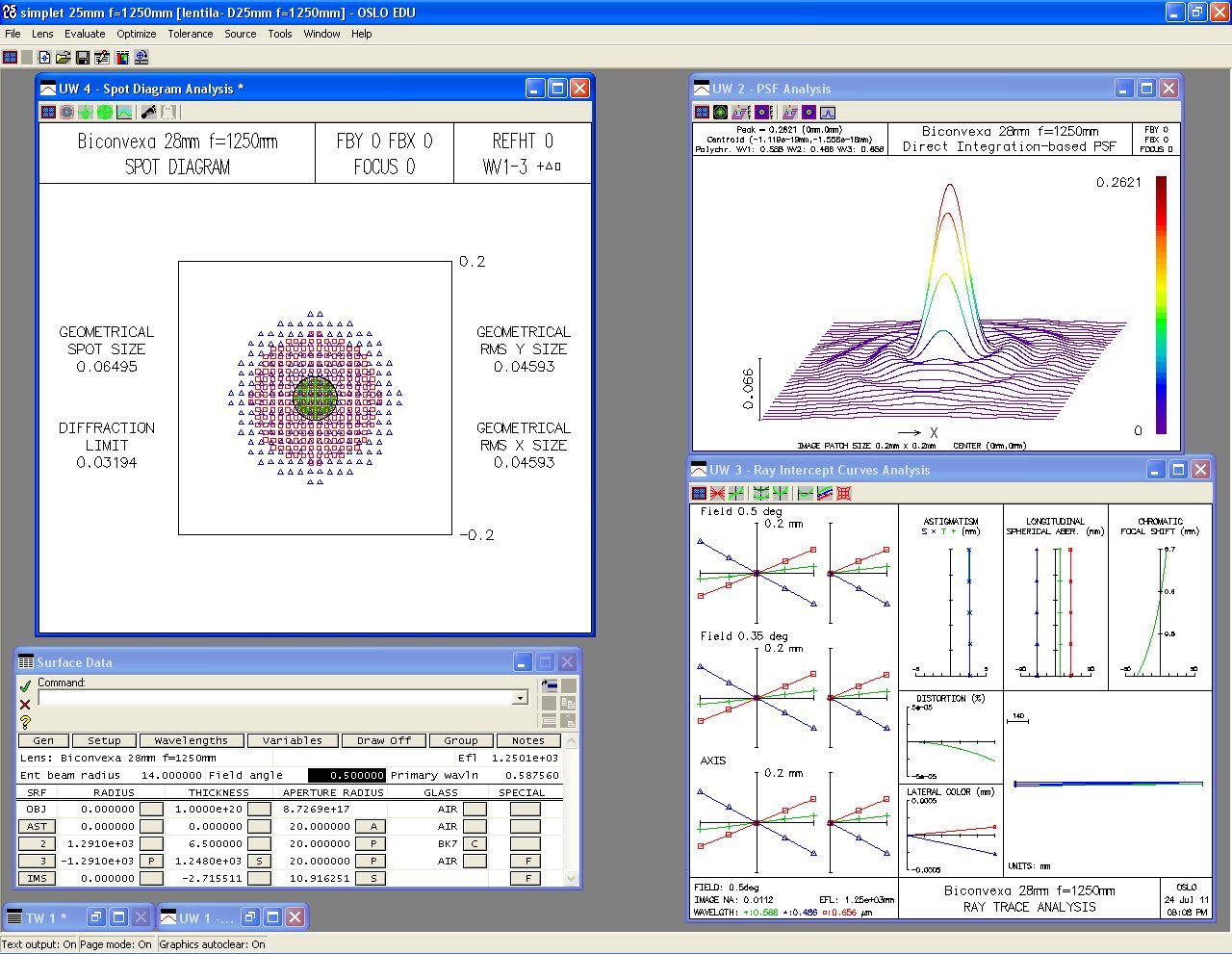Click the globe/Internet icon in main toolbar
The image size is (1232, 954).
[141, 58]
